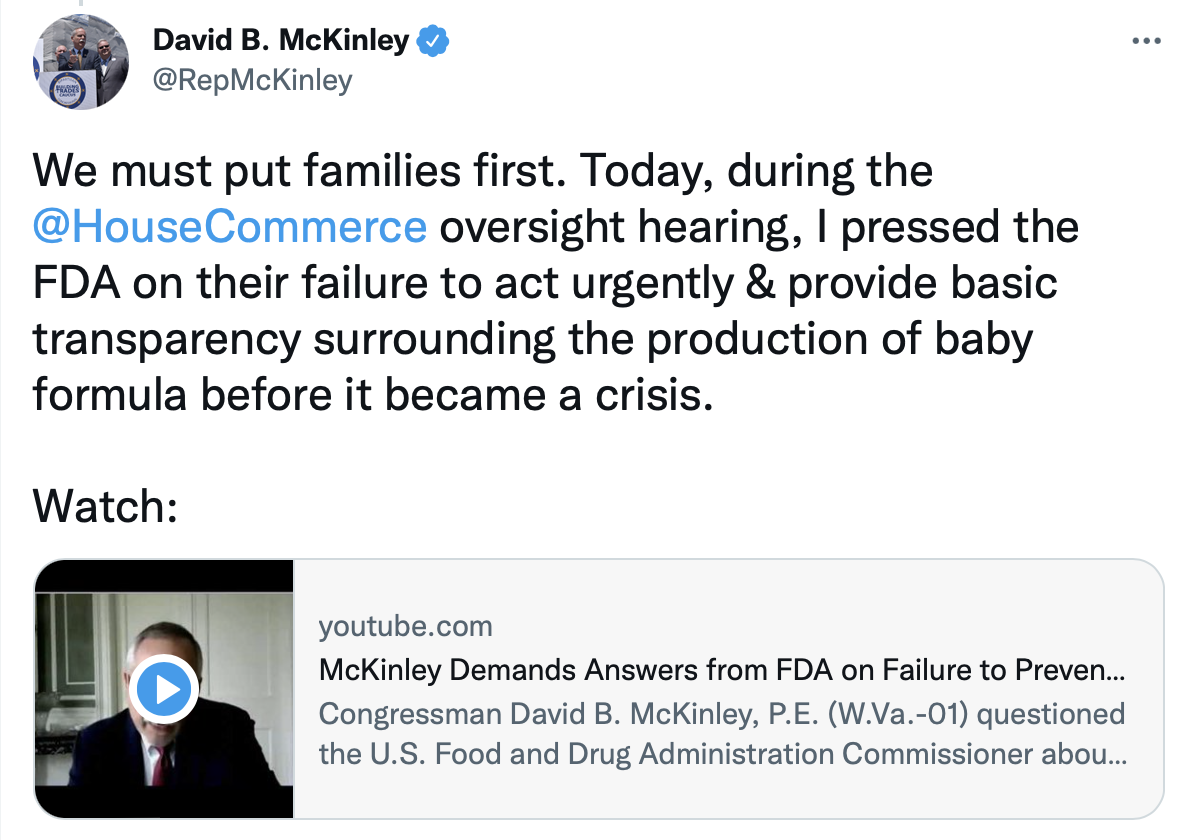Click the line starting "FDA on their failure"
1194x840 pixels.
pos(545,283)
